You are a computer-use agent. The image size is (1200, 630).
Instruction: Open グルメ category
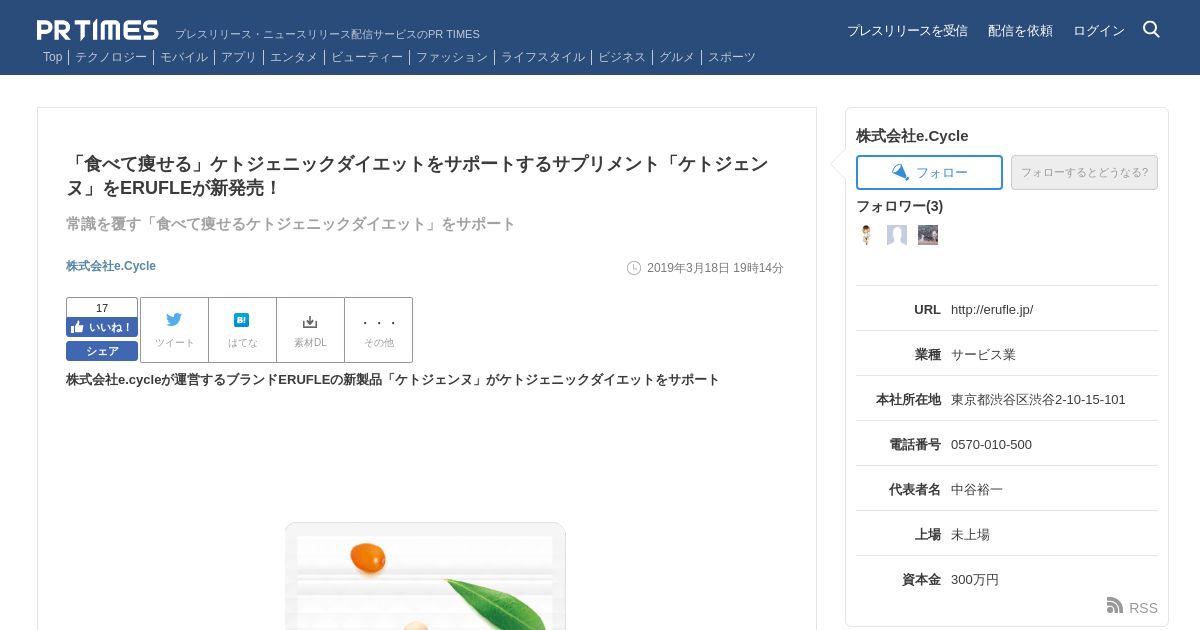coord(677,57)
